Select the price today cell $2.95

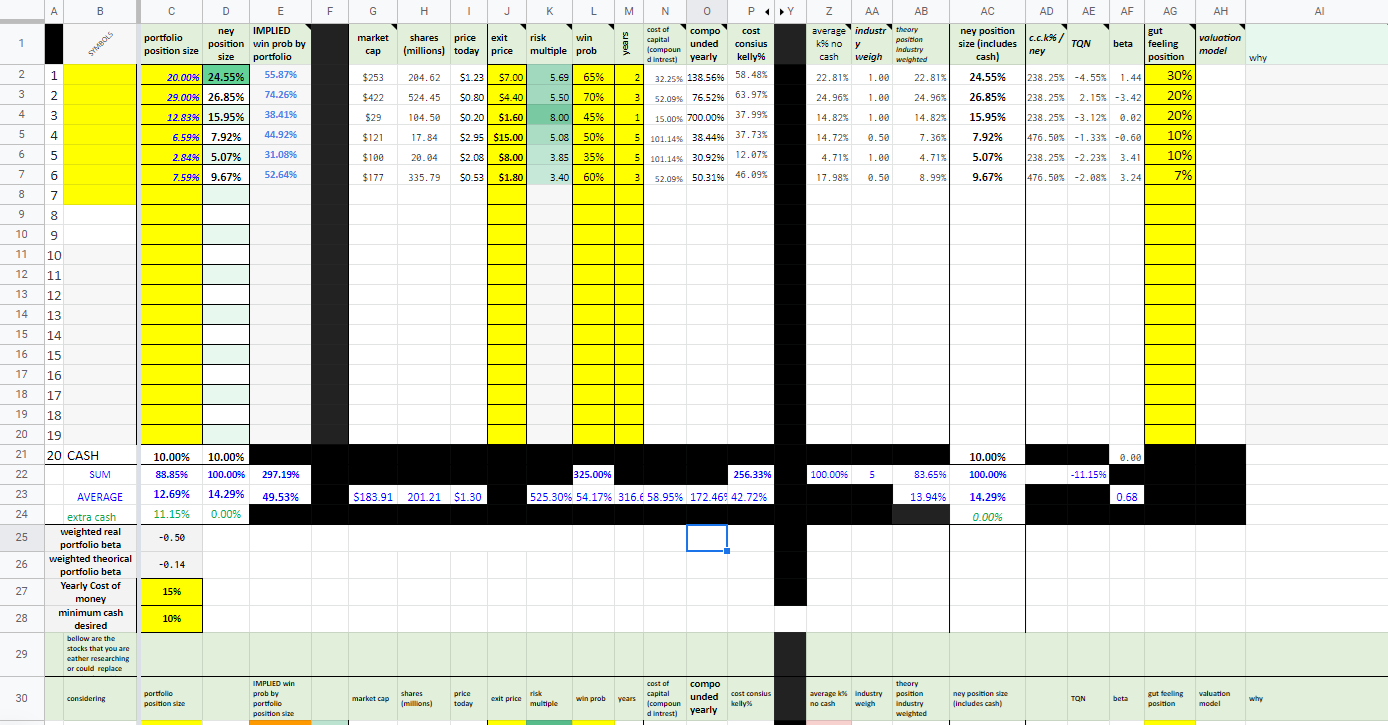click(469, 136)
